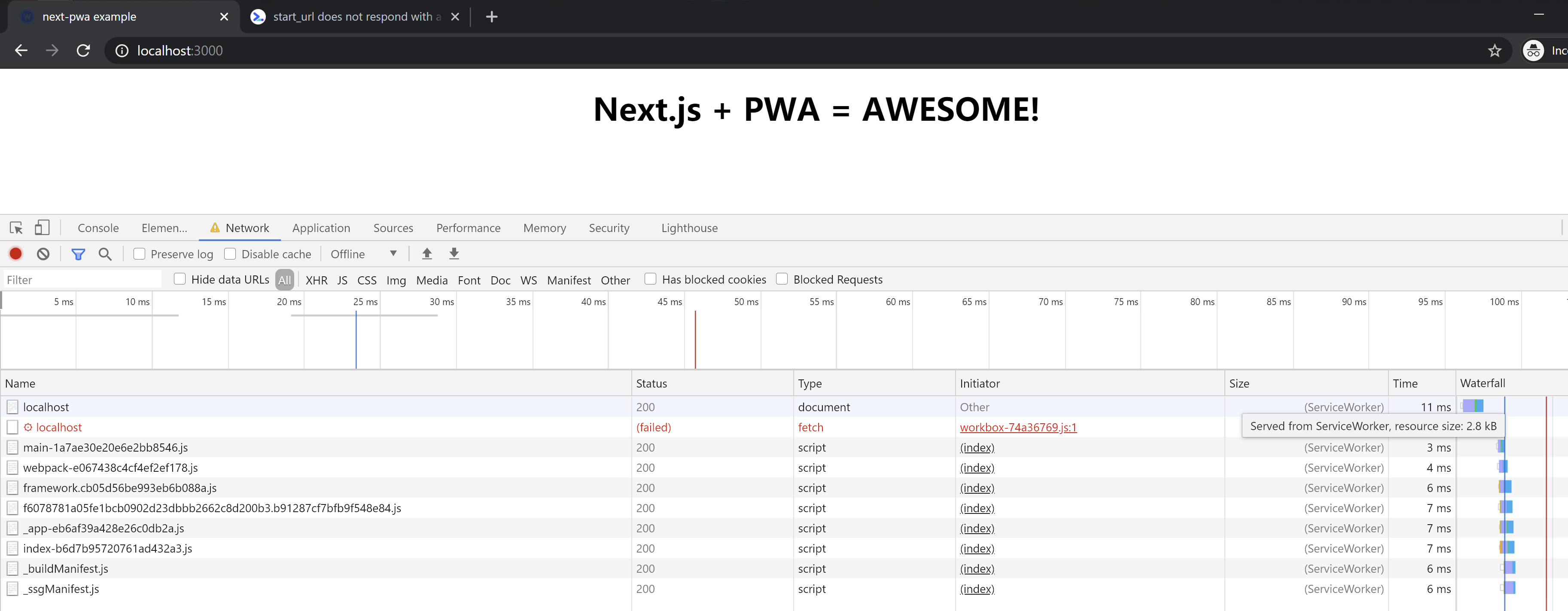Check the Blocked Requests checkbox
The height and width of the screenshot is (611, 1568).
tap(782, 278)
